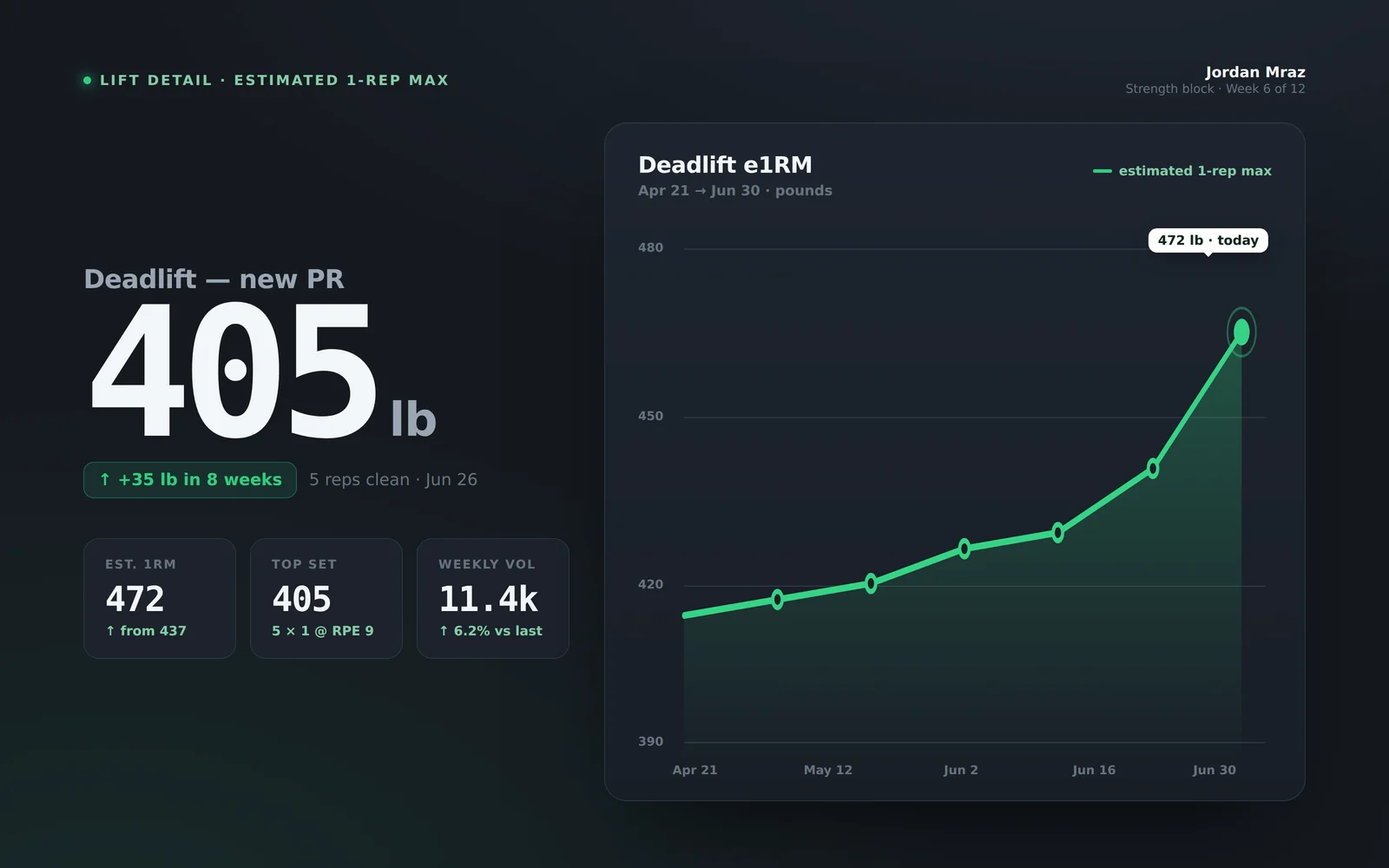Image resolution: width=1389 pixels, height=868 pixels.
Task: Click 'Strength block · Week 6 of 12'
Action: click(x=1215, y=89)
